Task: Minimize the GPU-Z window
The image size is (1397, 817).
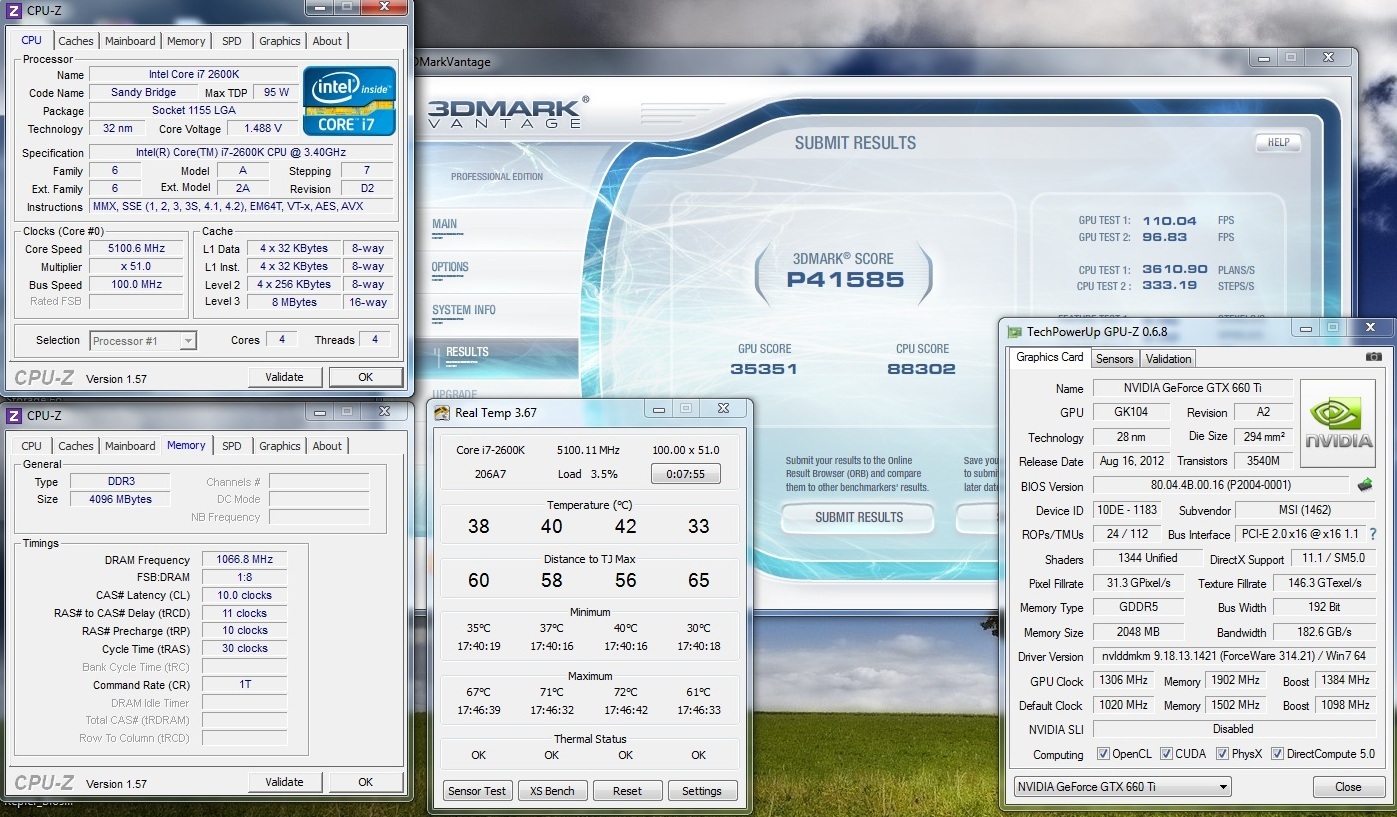Action: [x=1305, y=327]
